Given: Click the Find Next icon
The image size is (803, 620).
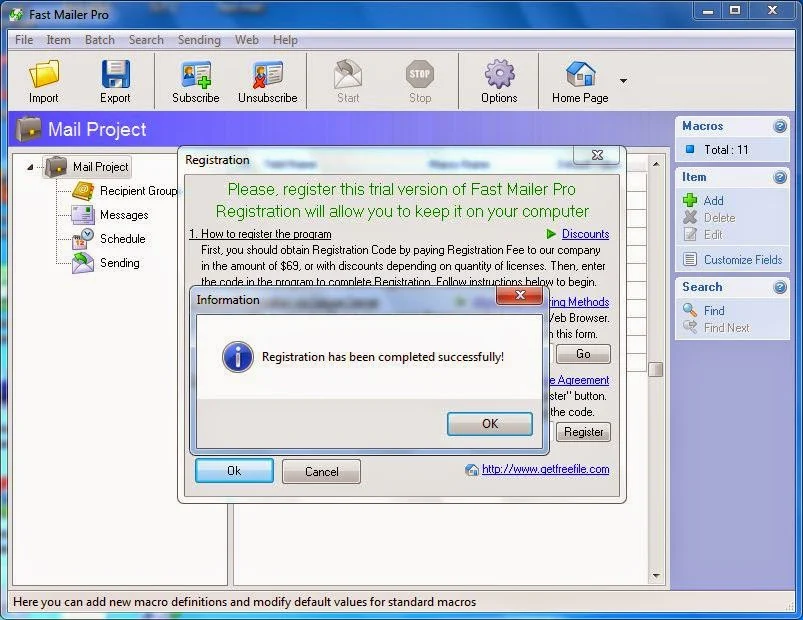Looking at the screenshot, I should [690, 327].
